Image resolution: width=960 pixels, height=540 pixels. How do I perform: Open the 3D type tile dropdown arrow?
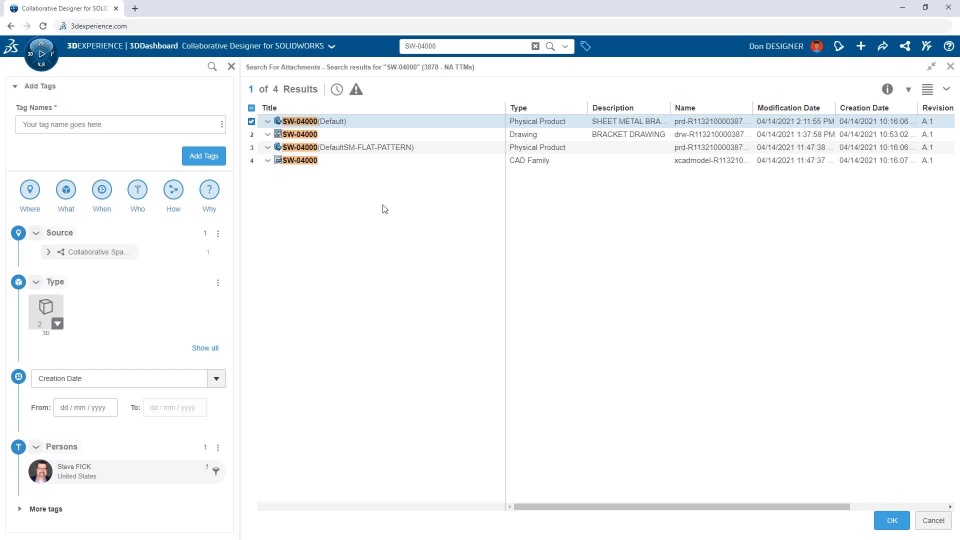(57, 323)
